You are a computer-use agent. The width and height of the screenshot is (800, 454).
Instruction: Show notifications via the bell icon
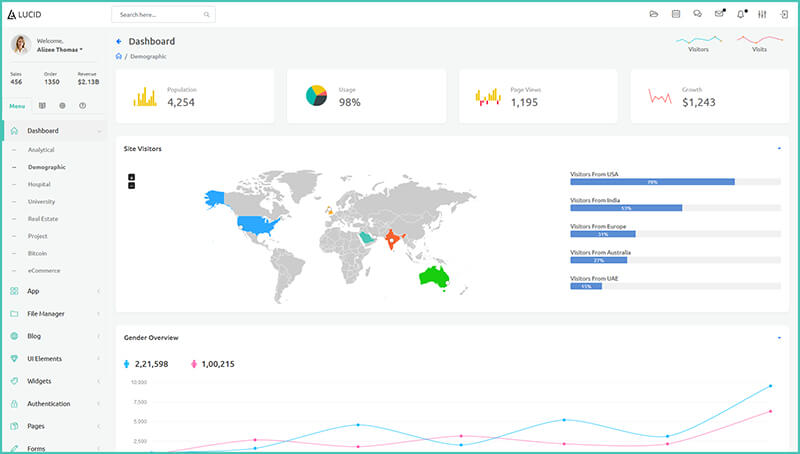pos(741,14)
